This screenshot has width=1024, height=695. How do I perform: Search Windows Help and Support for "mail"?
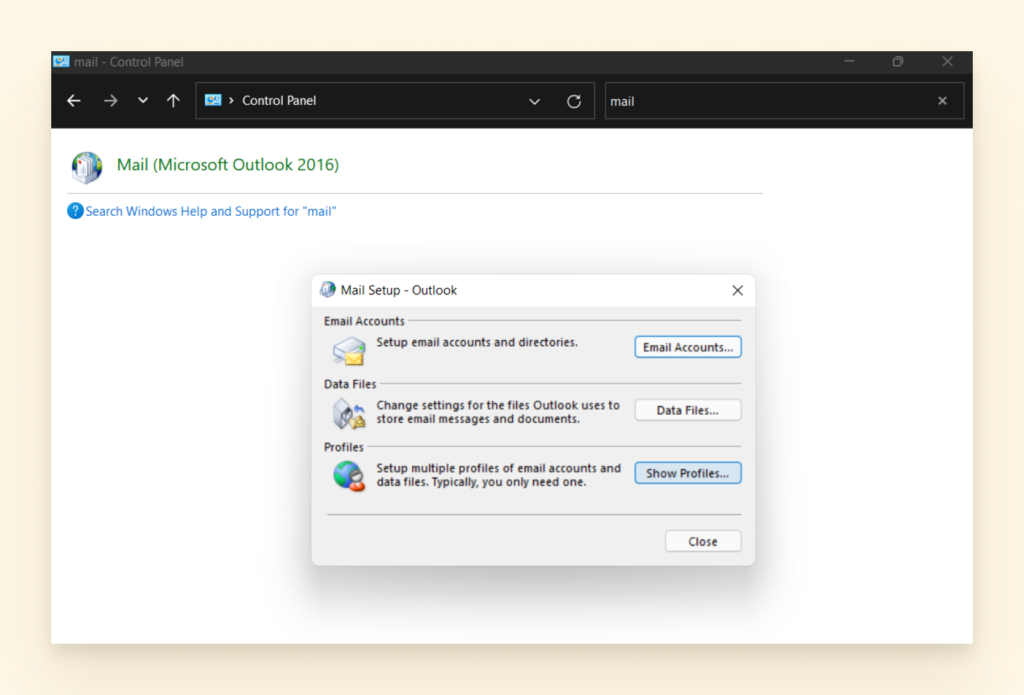click(x=210, y=212)
